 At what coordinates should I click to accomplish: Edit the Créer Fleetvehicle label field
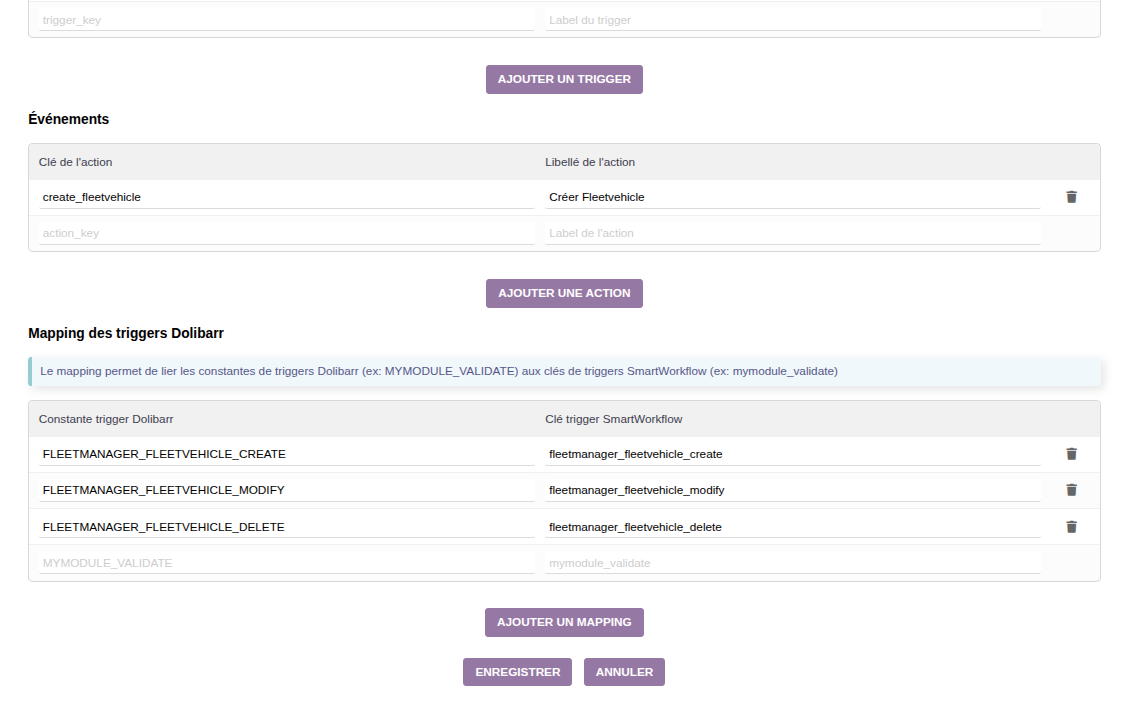(792, 197)
